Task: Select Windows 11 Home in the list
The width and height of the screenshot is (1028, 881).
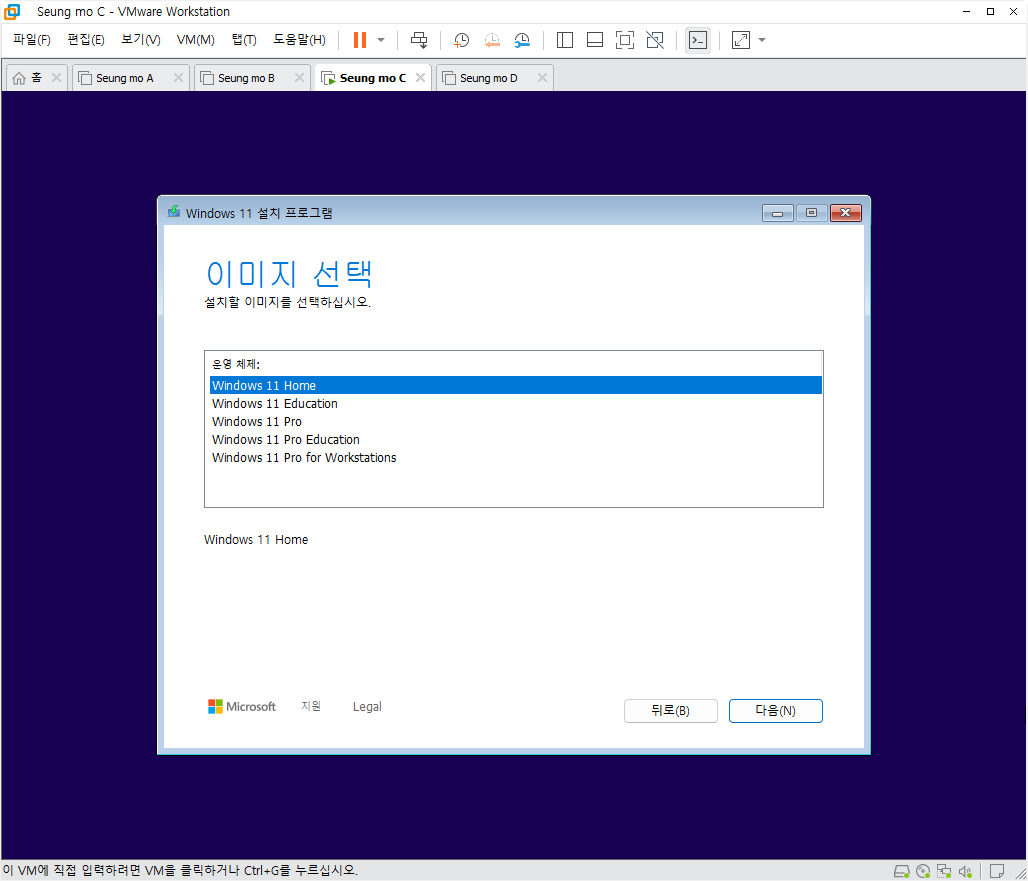Action: tap(515, 385)
